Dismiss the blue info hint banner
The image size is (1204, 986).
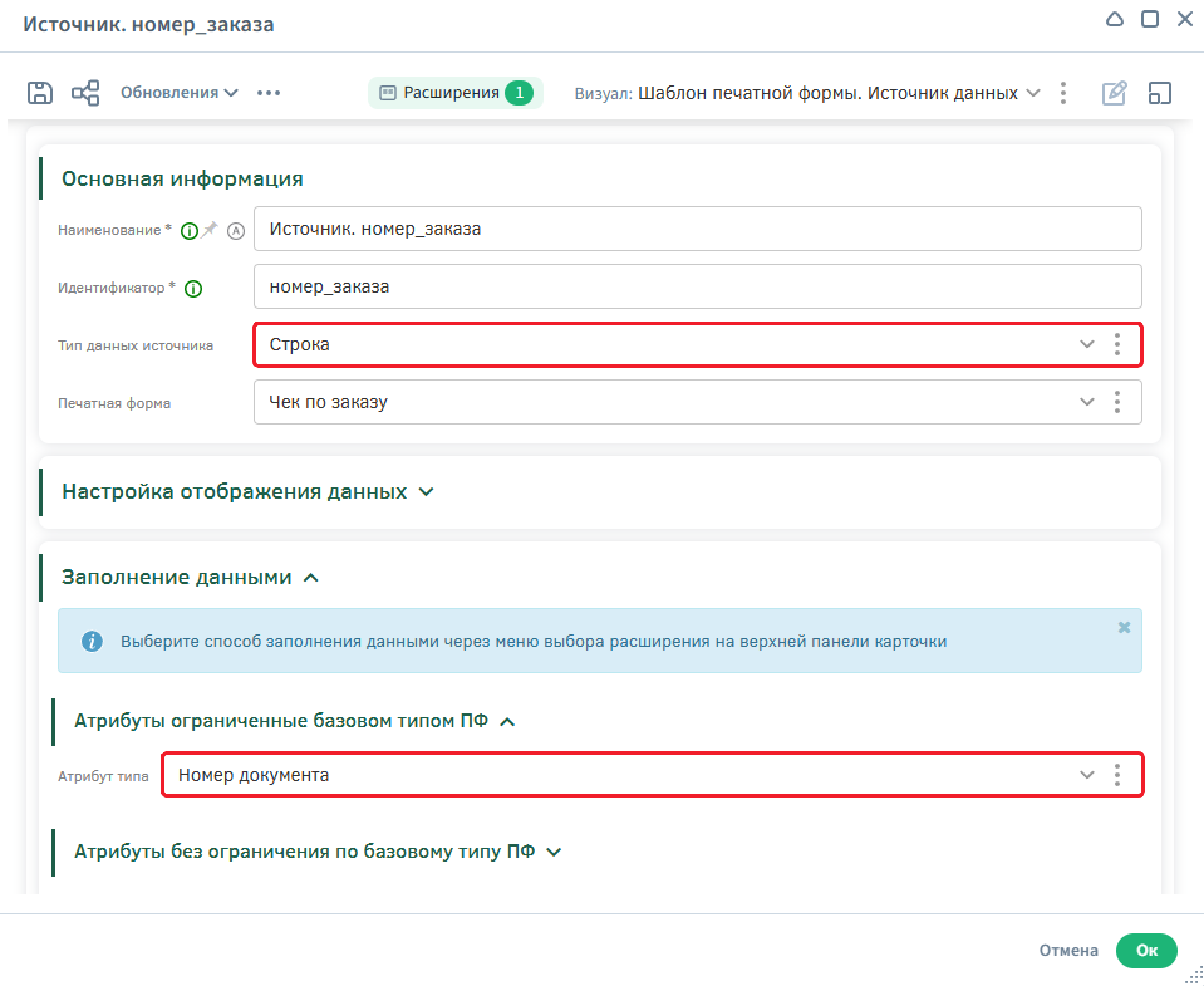click(1124, 627)
